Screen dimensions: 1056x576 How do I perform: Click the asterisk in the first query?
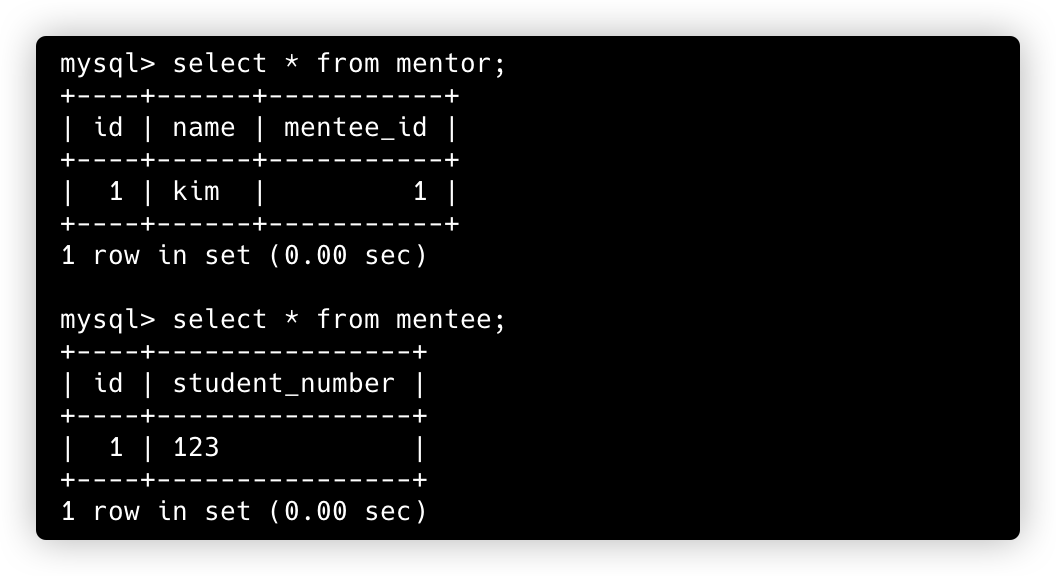[292, 61]
